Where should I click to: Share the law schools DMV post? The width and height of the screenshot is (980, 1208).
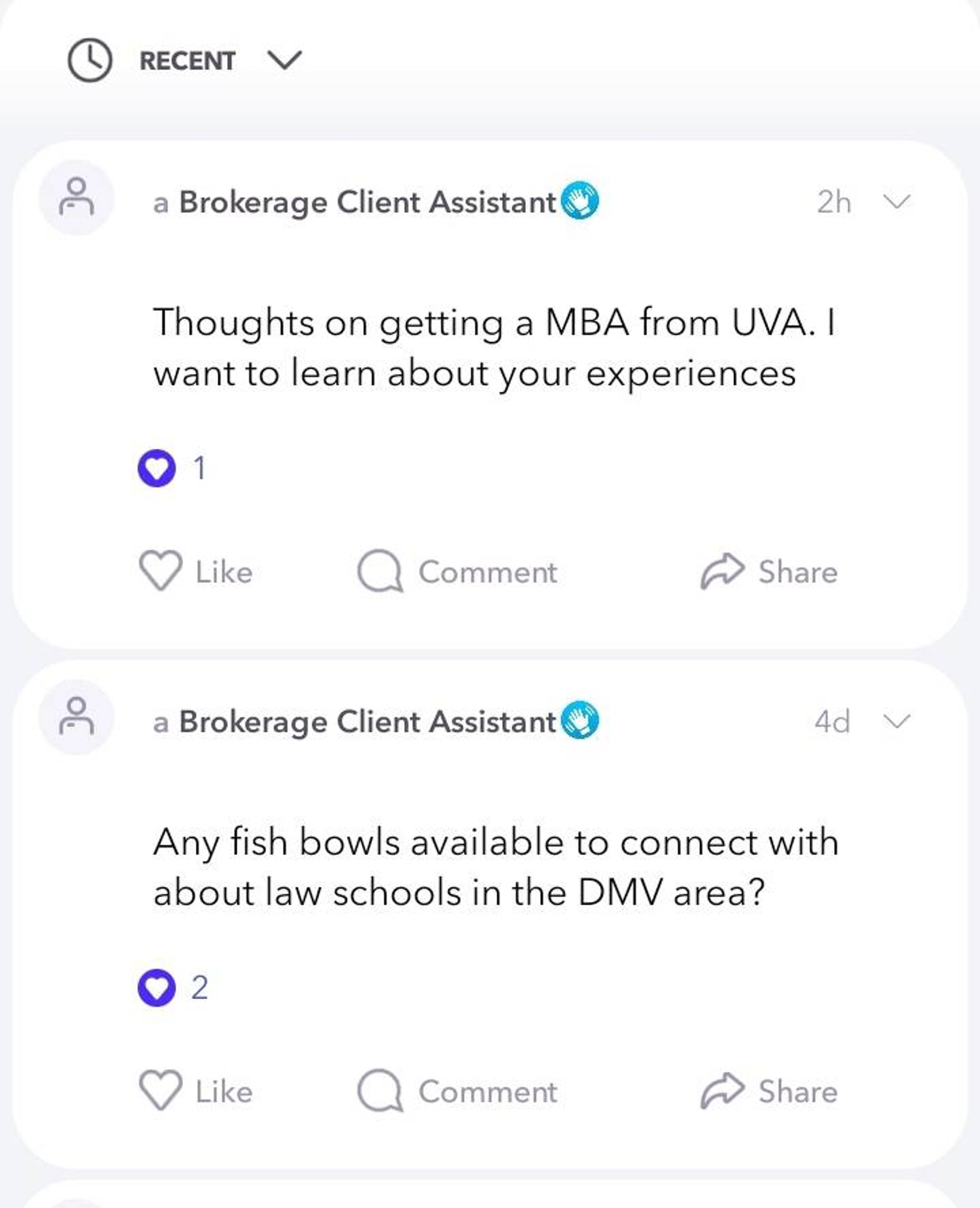pos(769,1091)
